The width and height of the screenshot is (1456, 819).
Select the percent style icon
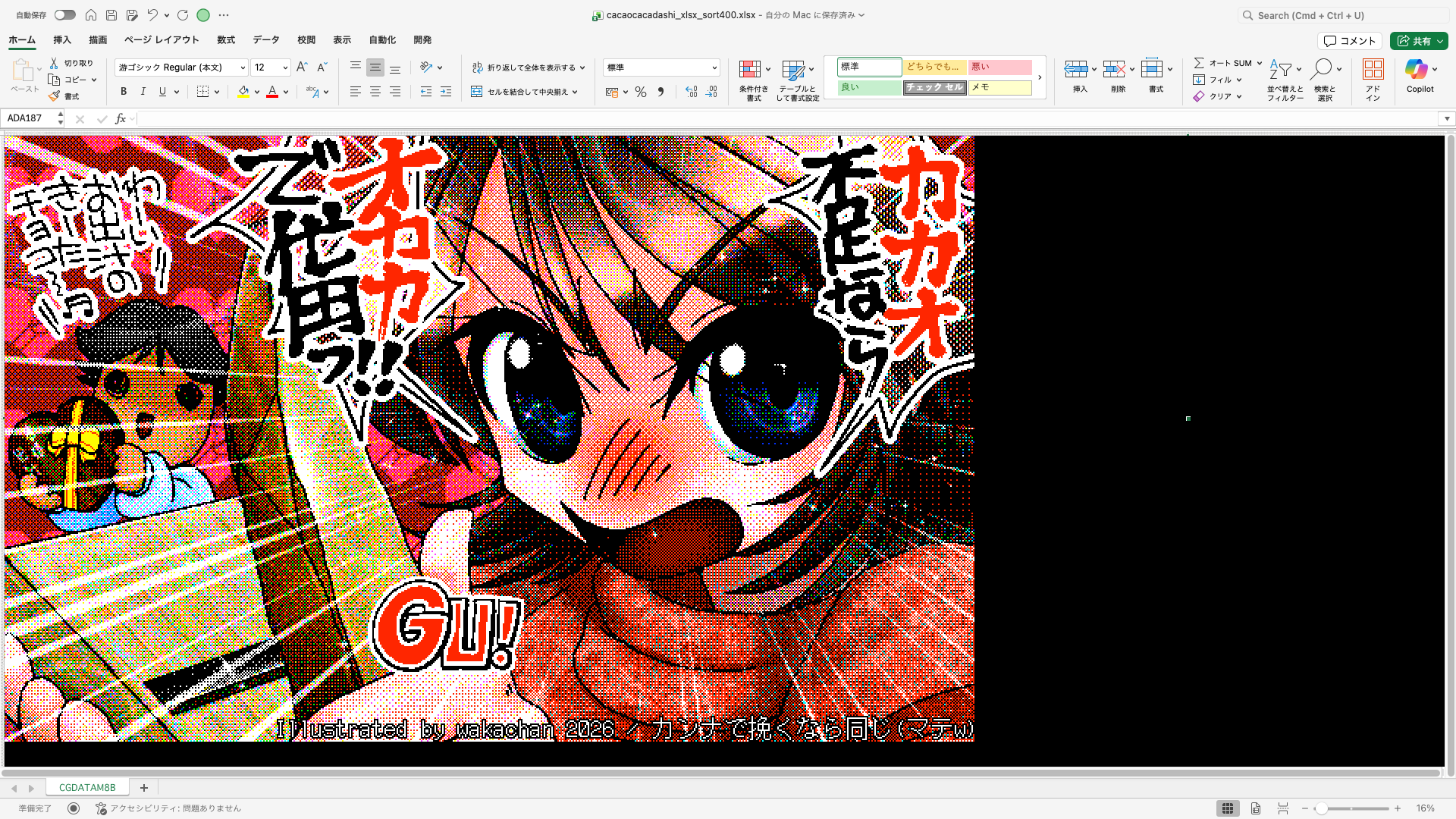pyautogui.click(x=640, y=92)
